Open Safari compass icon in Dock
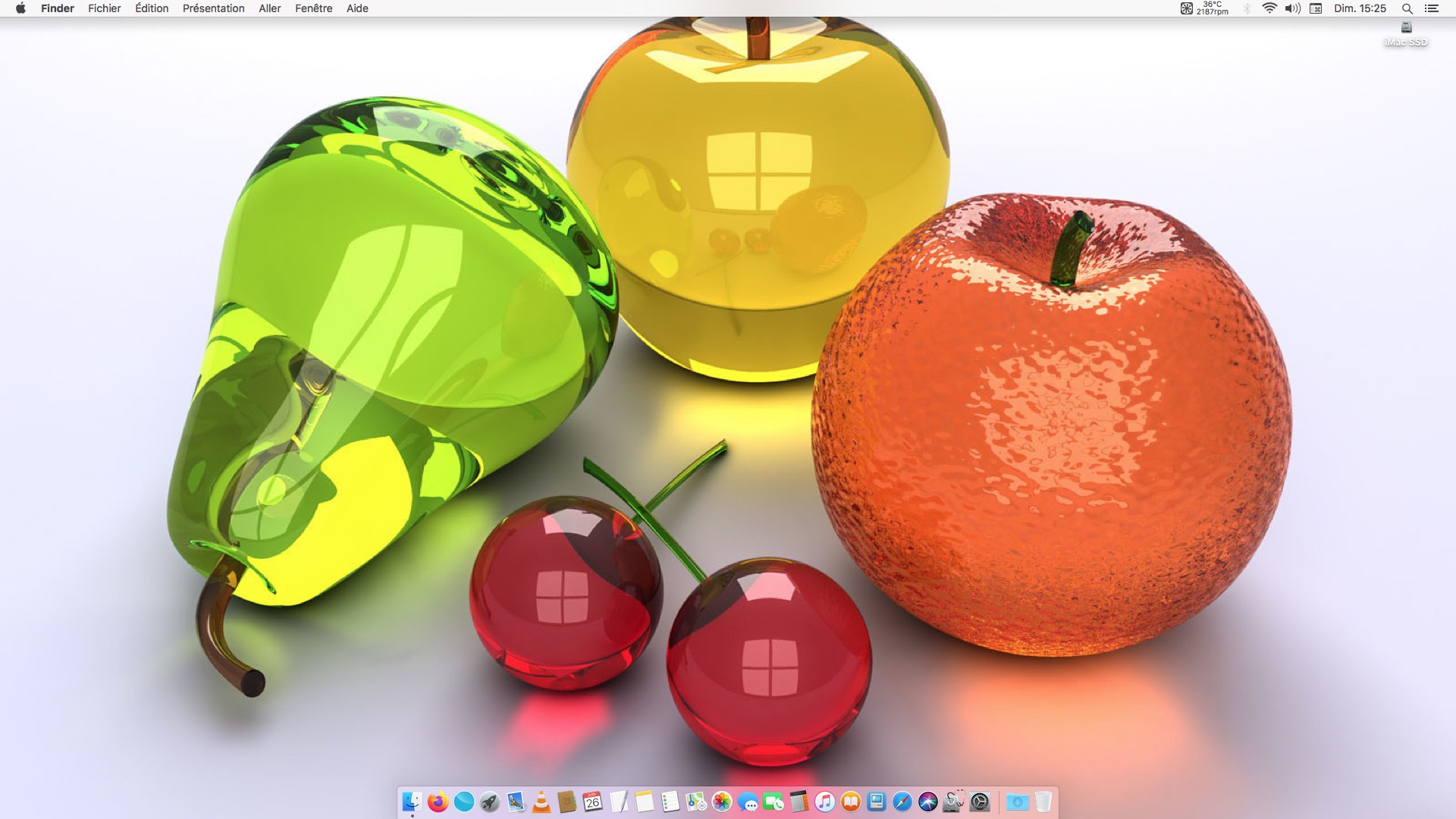The image size is (1456, 819). [902, 802]
